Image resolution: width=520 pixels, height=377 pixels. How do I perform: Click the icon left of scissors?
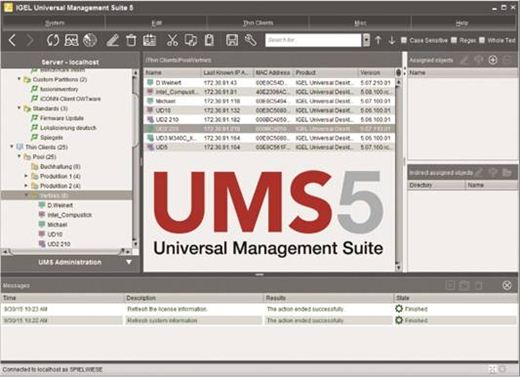click(x=149, y=40)
